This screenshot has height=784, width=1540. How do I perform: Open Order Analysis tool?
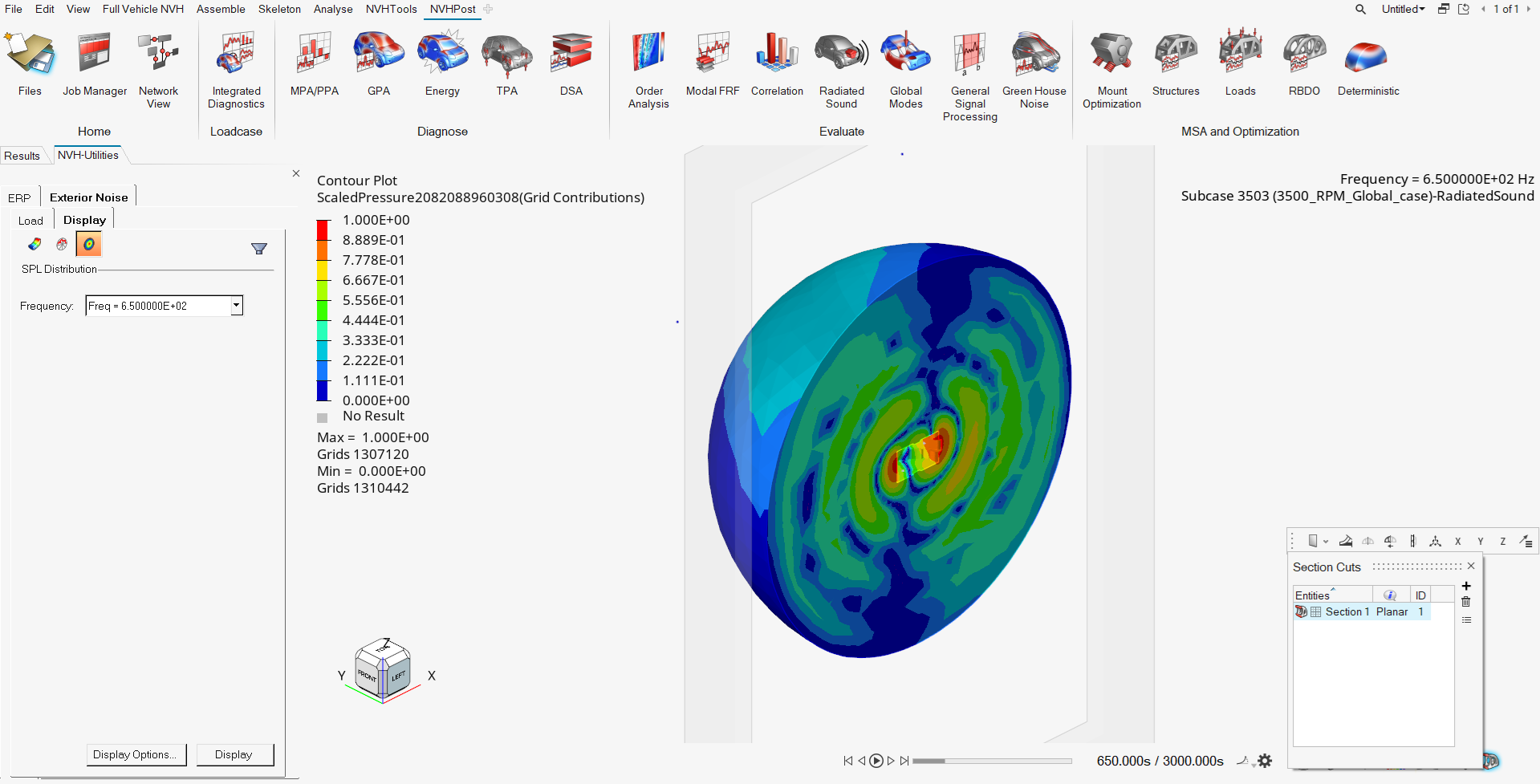pos(648,71)
